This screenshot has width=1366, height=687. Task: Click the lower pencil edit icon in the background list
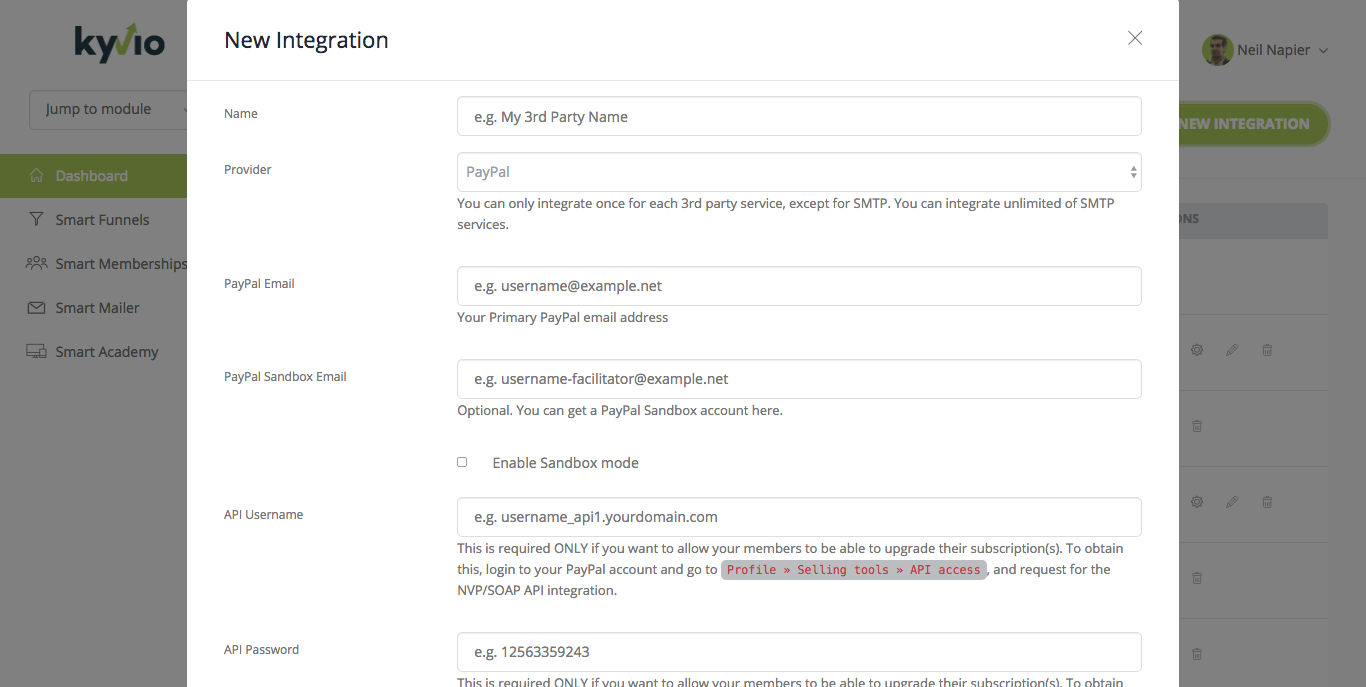pos(1232,502)
